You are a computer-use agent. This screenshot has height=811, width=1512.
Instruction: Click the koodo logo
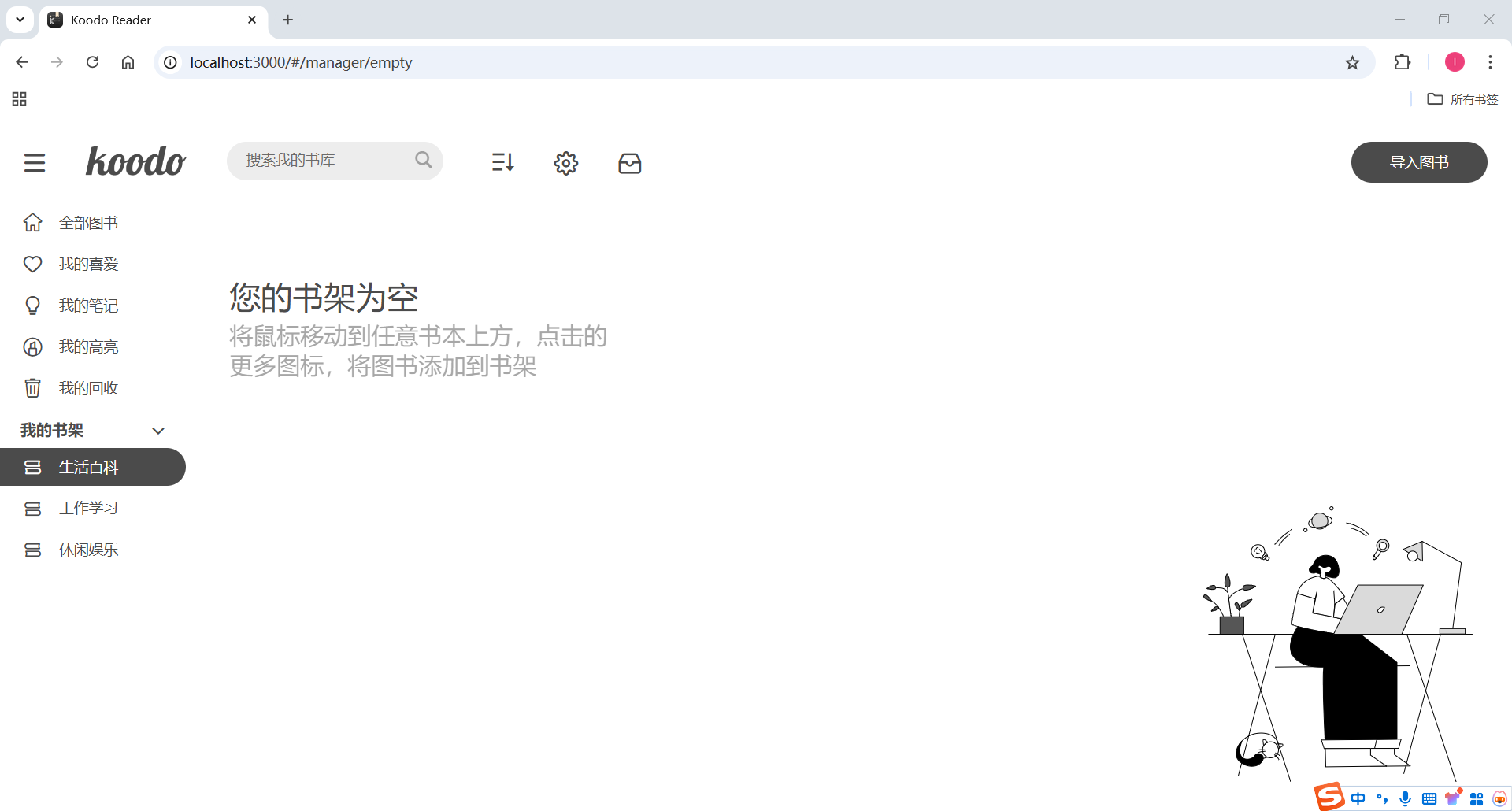click(135, 161)
